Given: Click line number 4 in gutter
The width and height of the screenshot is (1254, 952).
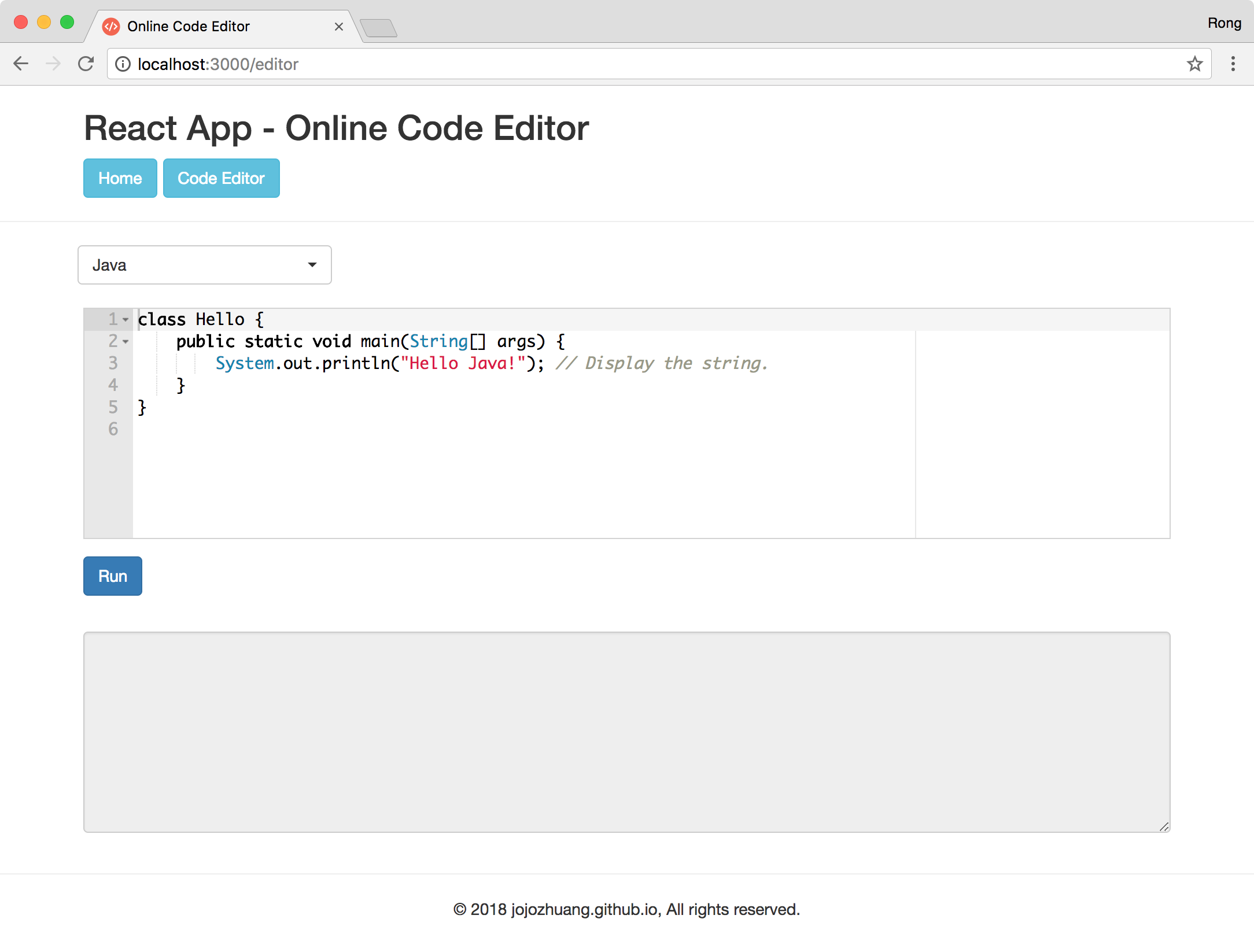Looking at the screenshot, I should [x=113, y=385].
